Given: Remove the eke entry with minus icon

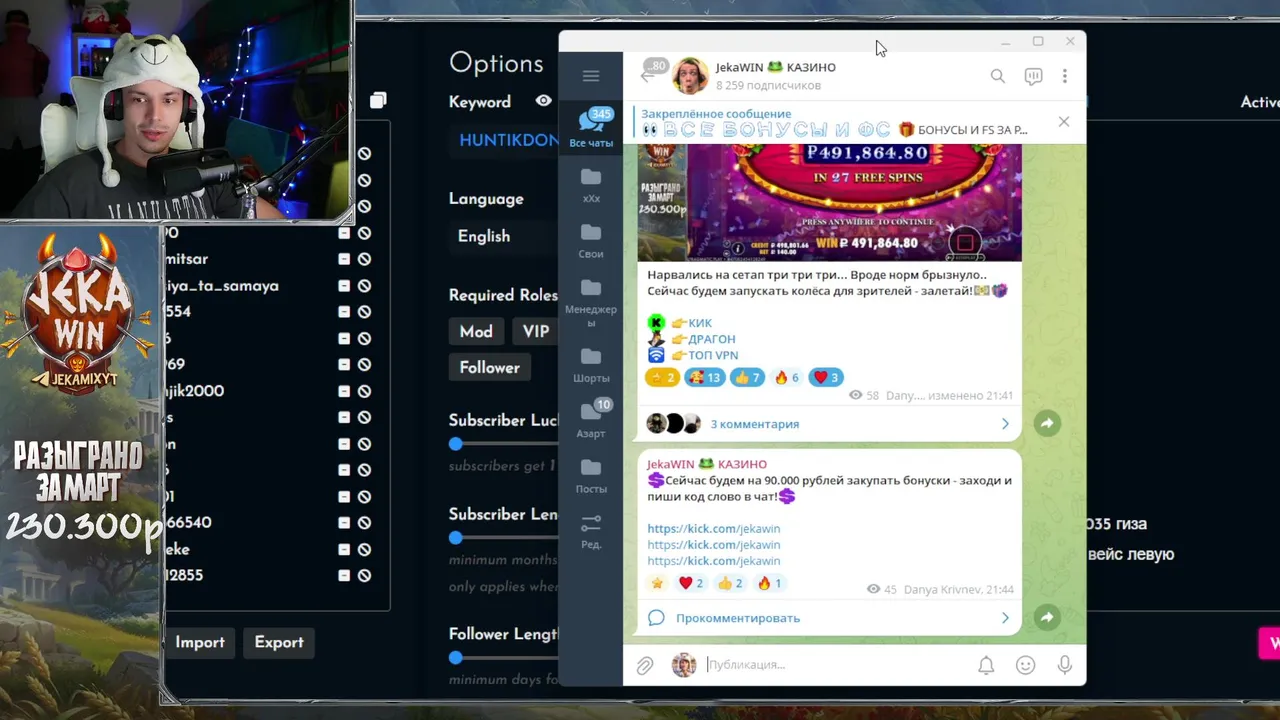Looking at the screenshot, I should pyautogui.click(x=344, y=549).
